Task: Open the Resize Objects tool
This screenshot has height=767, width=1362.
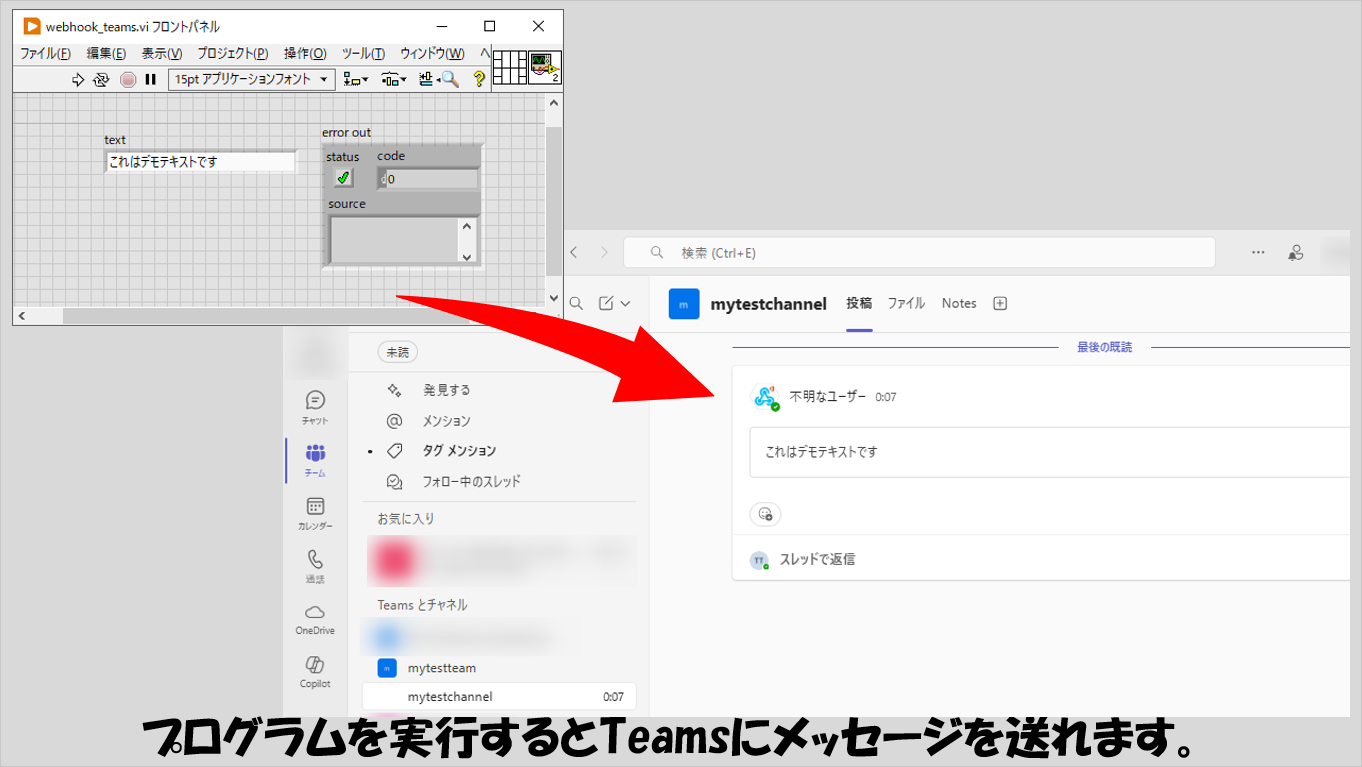Action: [427, 80]
